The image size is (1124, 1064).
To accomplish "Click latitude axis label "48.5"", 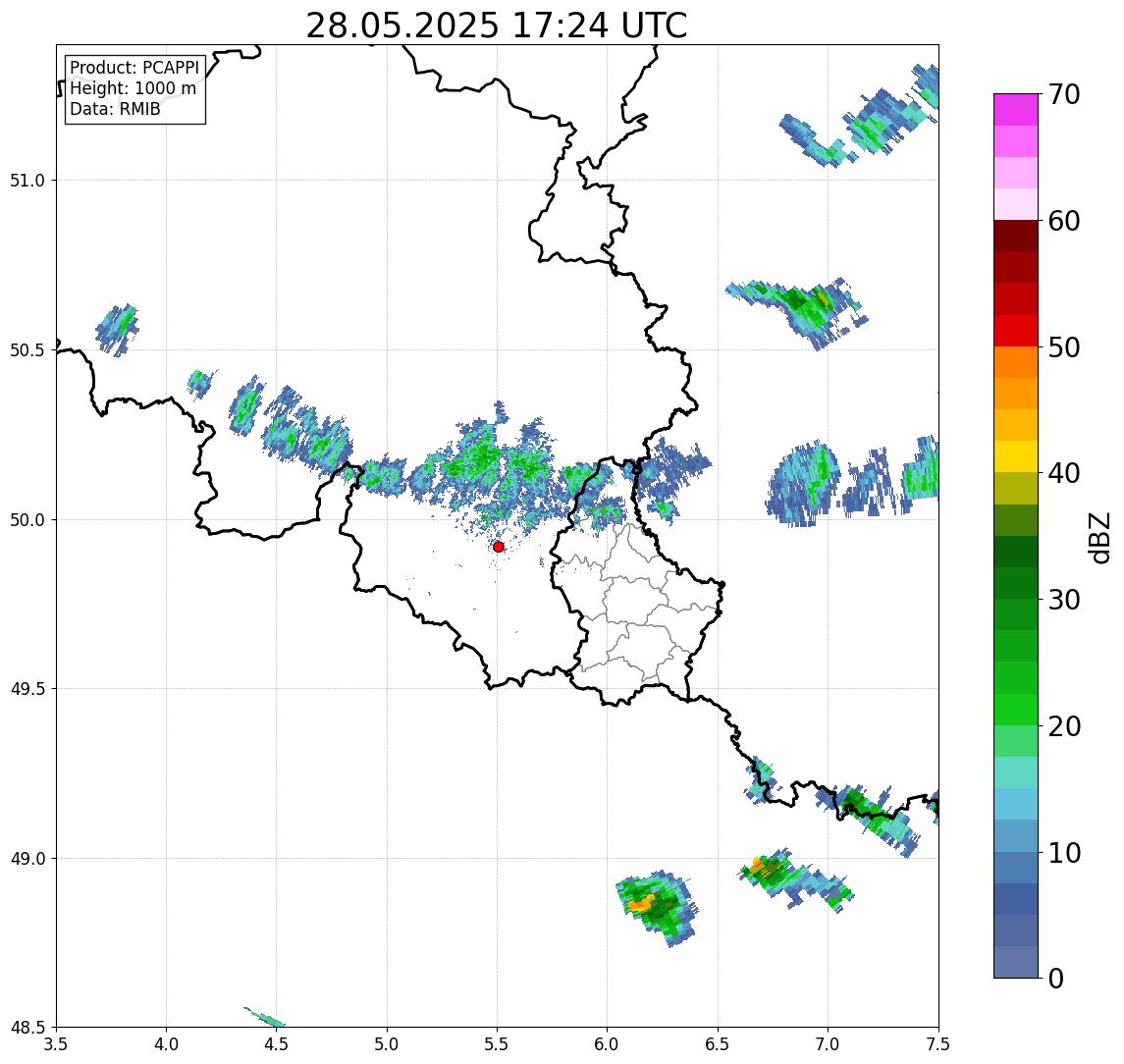I will (27, 1028).
